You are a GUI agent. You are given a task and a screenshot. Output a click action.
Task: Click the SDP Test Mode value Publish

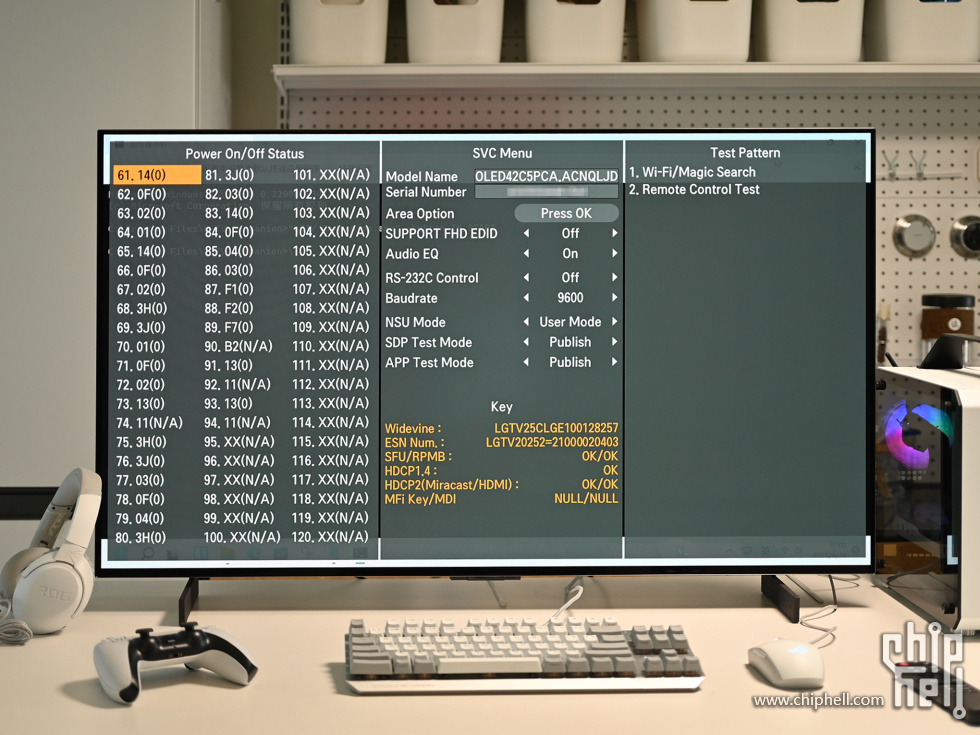coord(570,342)
